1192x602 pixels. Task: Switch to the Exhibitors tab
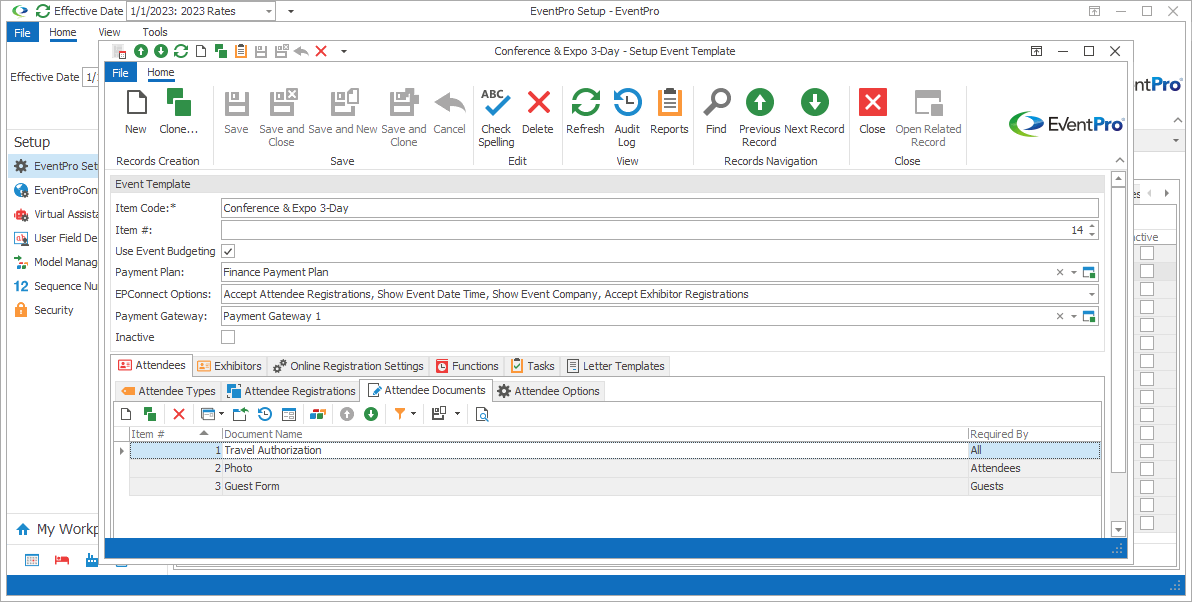click(x=230, y=366)
